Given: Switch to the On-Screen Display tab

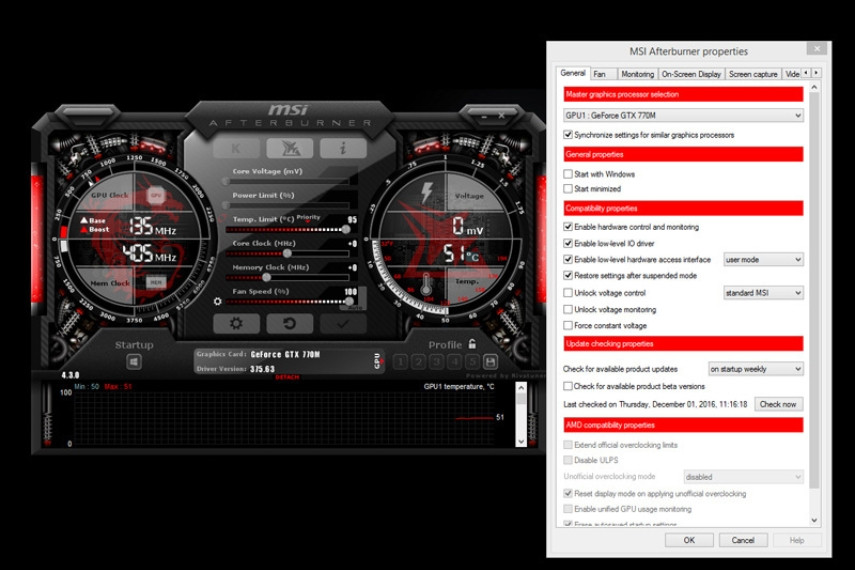Looking at the screenshot, I should click(691, 74).
